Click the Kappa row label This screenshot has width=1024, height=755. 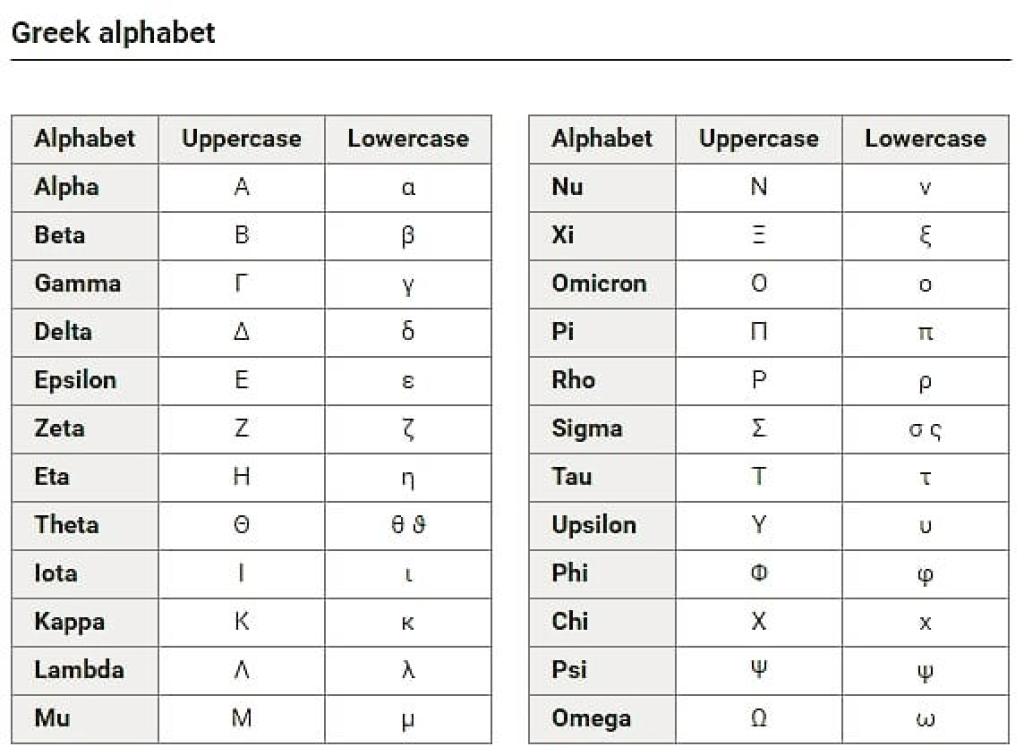click(x=69, y=622)
